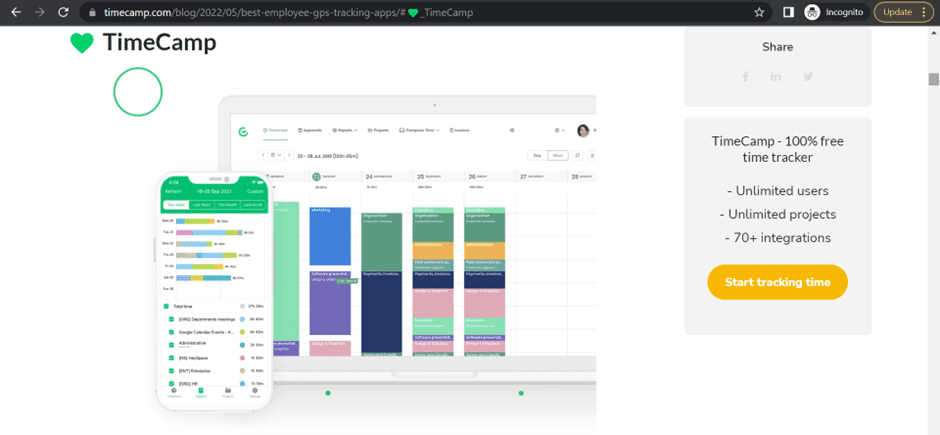Click the browser back arrow
The image size is (940, 435).
(14, 12)
